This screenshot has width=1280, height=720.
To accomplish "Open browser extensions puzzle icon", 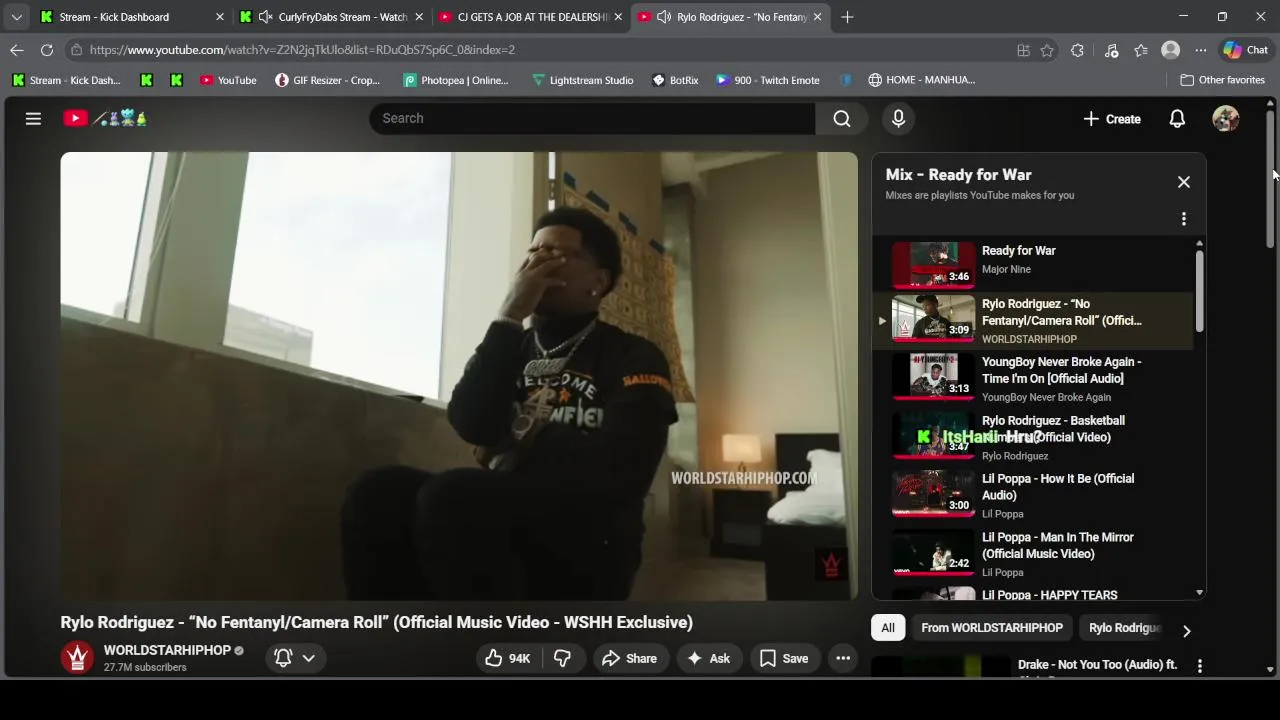I will (x=1077, y=50).
